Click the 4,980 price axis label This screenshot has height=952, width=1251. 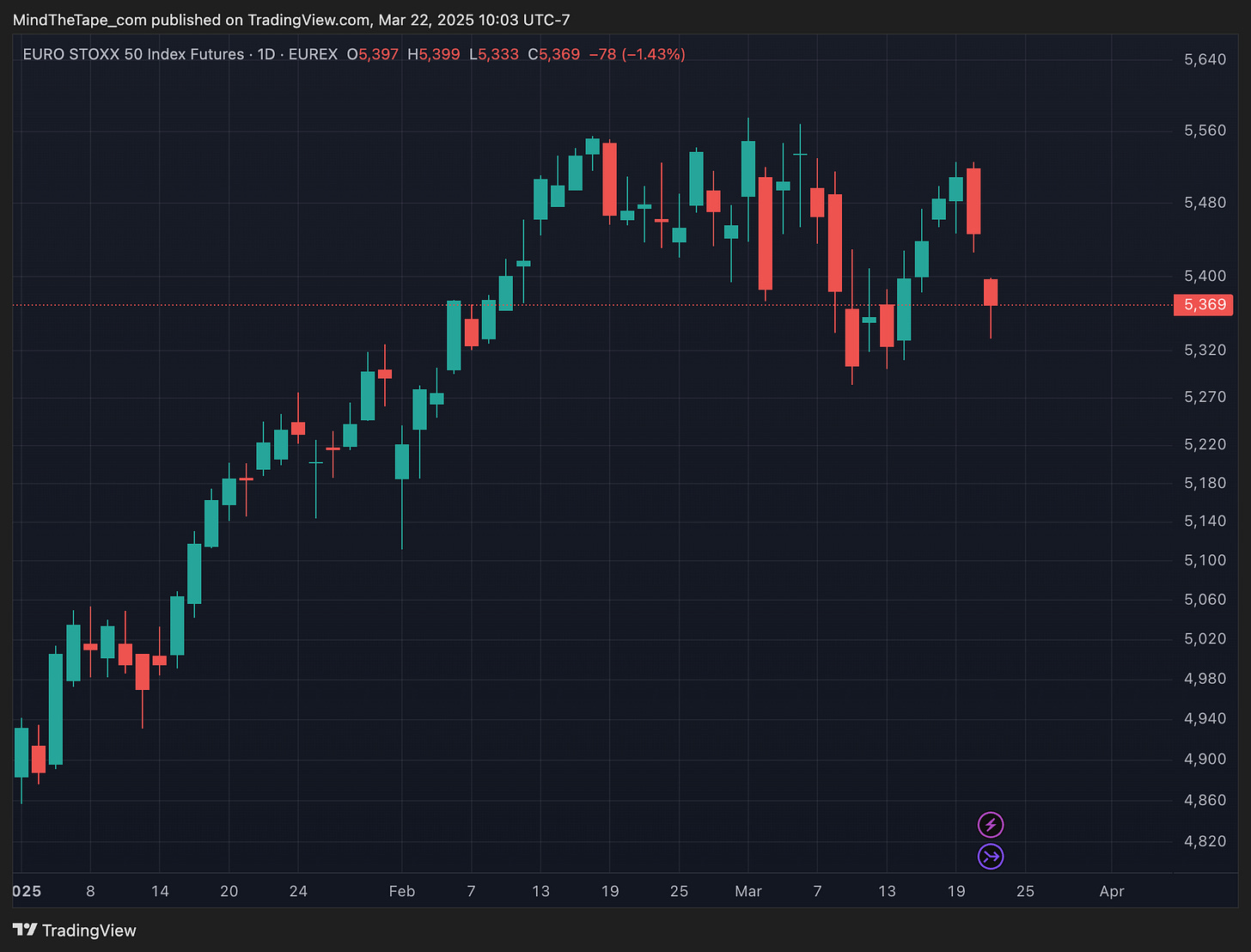coord(1205,679)
